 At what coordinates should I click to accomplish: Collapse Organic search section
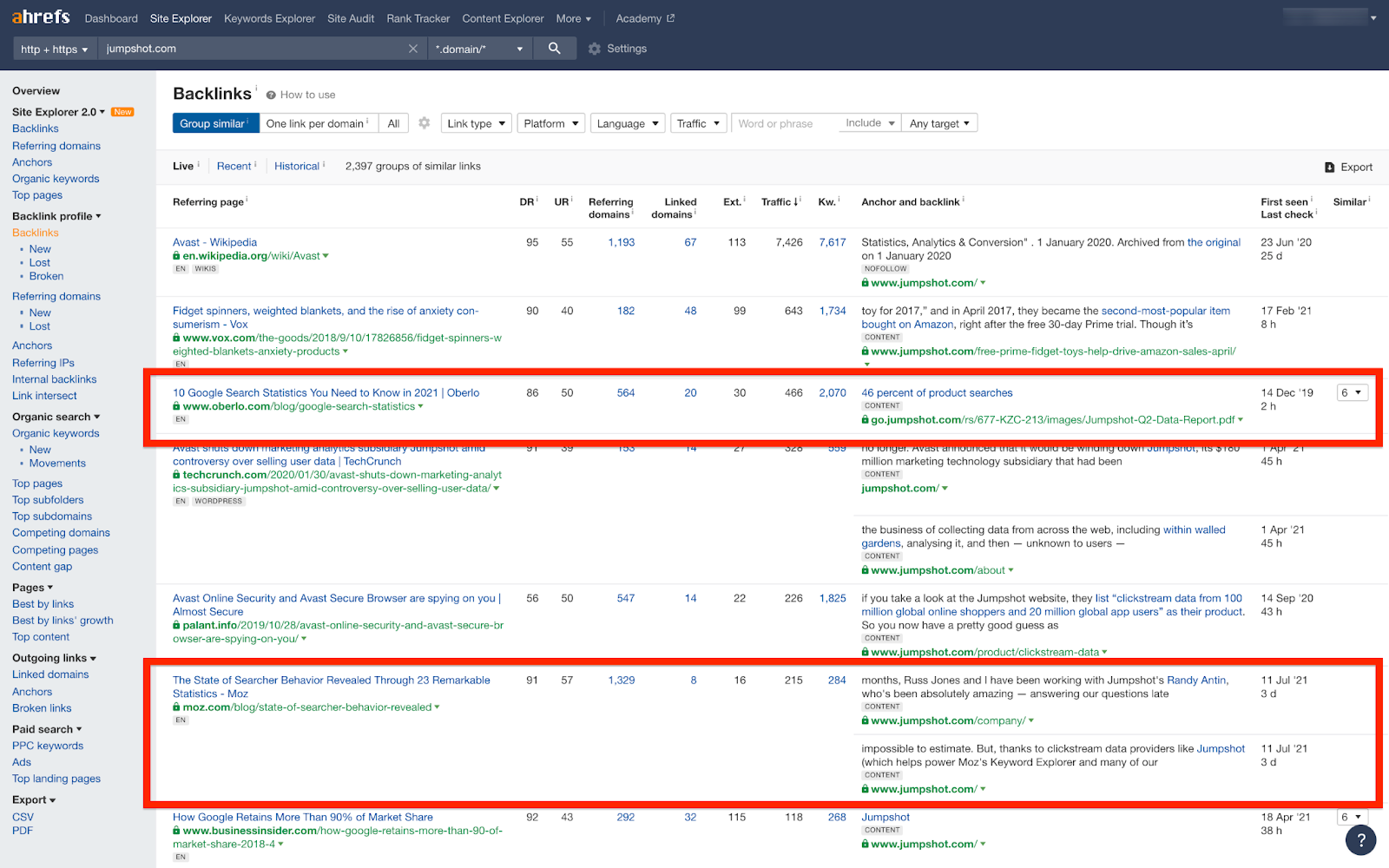click(x=56, y=417)
